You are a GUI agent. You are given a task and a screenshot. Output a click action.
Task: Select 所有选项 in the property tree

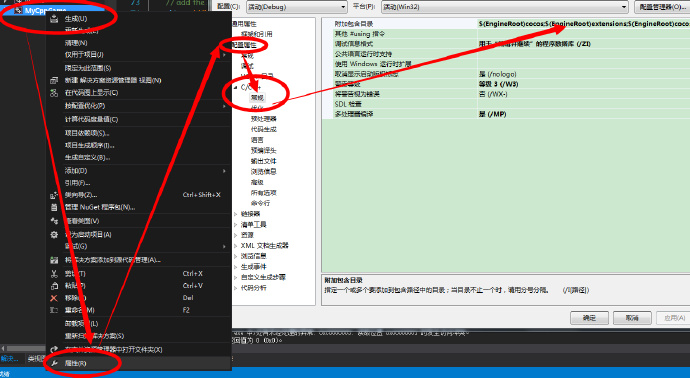coord(264,193)
